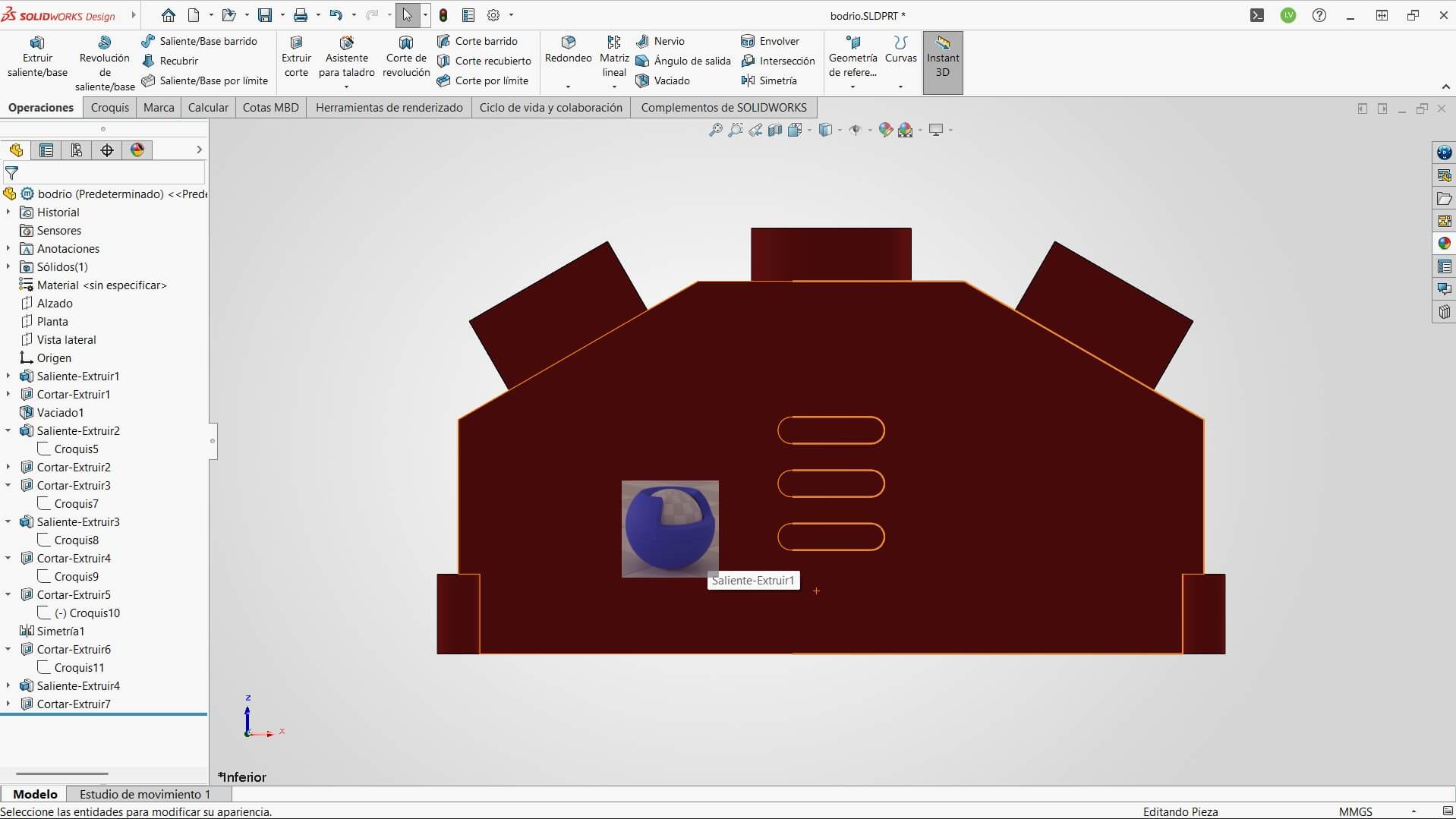The width and height of the screenshot is (1456, 819).
Task: Open the DisplayManager color wheel tab
Action: pyautogui.click(x=137, y=150)
